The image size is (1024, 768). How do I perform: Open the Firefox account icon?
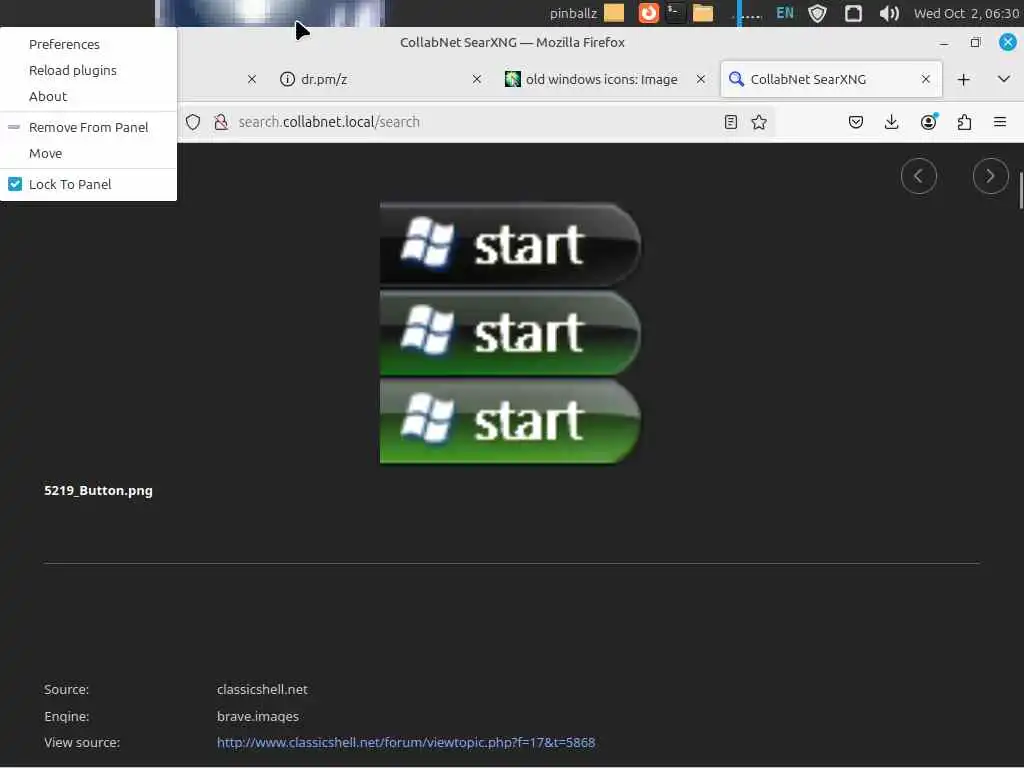tap(928, 122)
